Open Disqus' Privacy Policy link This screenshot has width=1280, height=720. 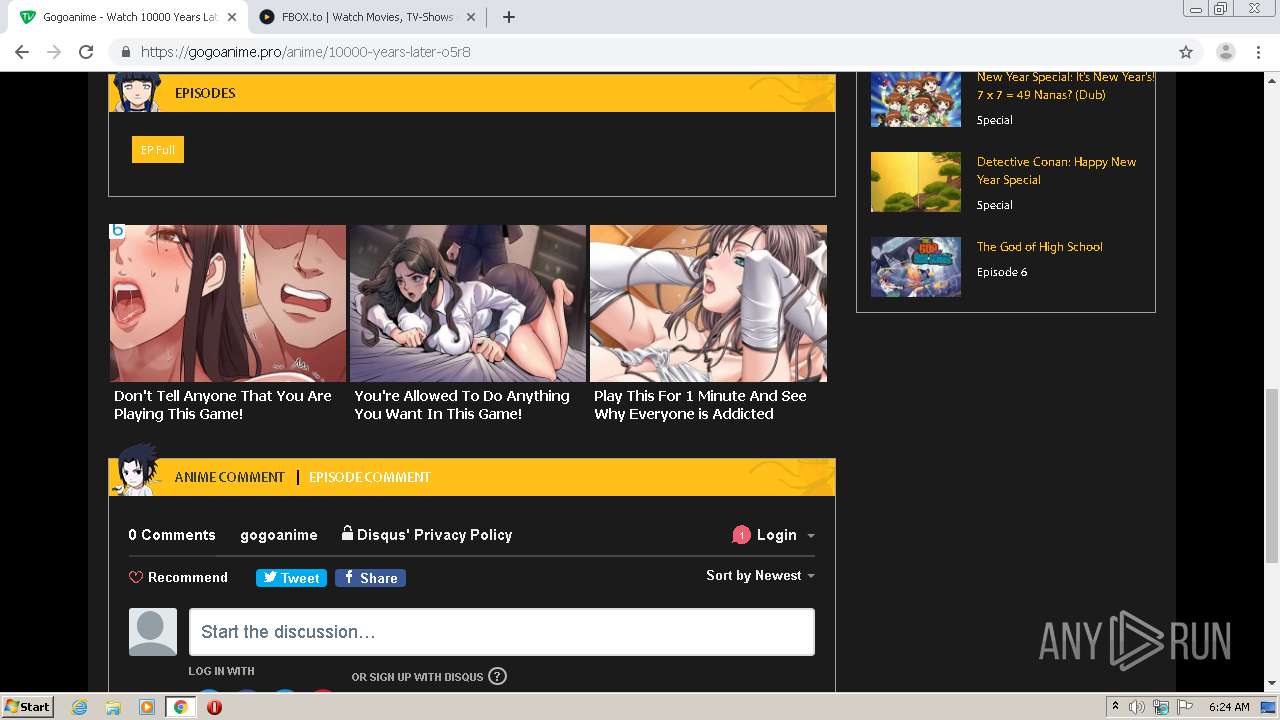pos(427,535)
